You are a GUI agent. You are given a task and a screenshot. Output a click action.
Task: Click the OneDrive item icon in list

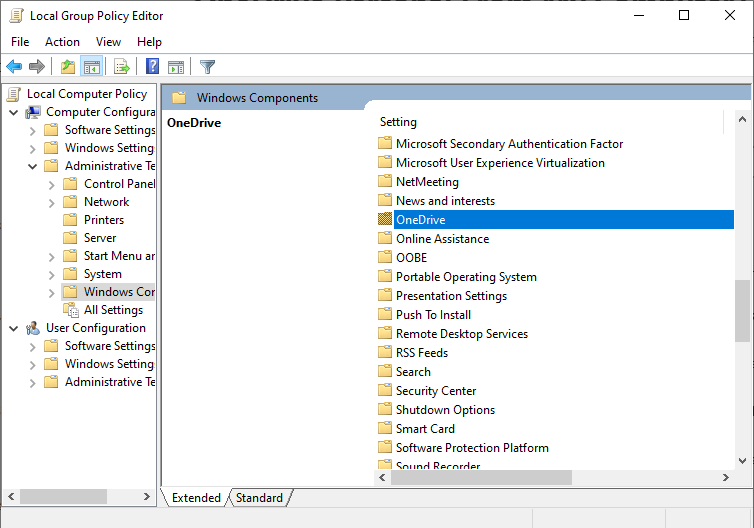pos(385,219)
